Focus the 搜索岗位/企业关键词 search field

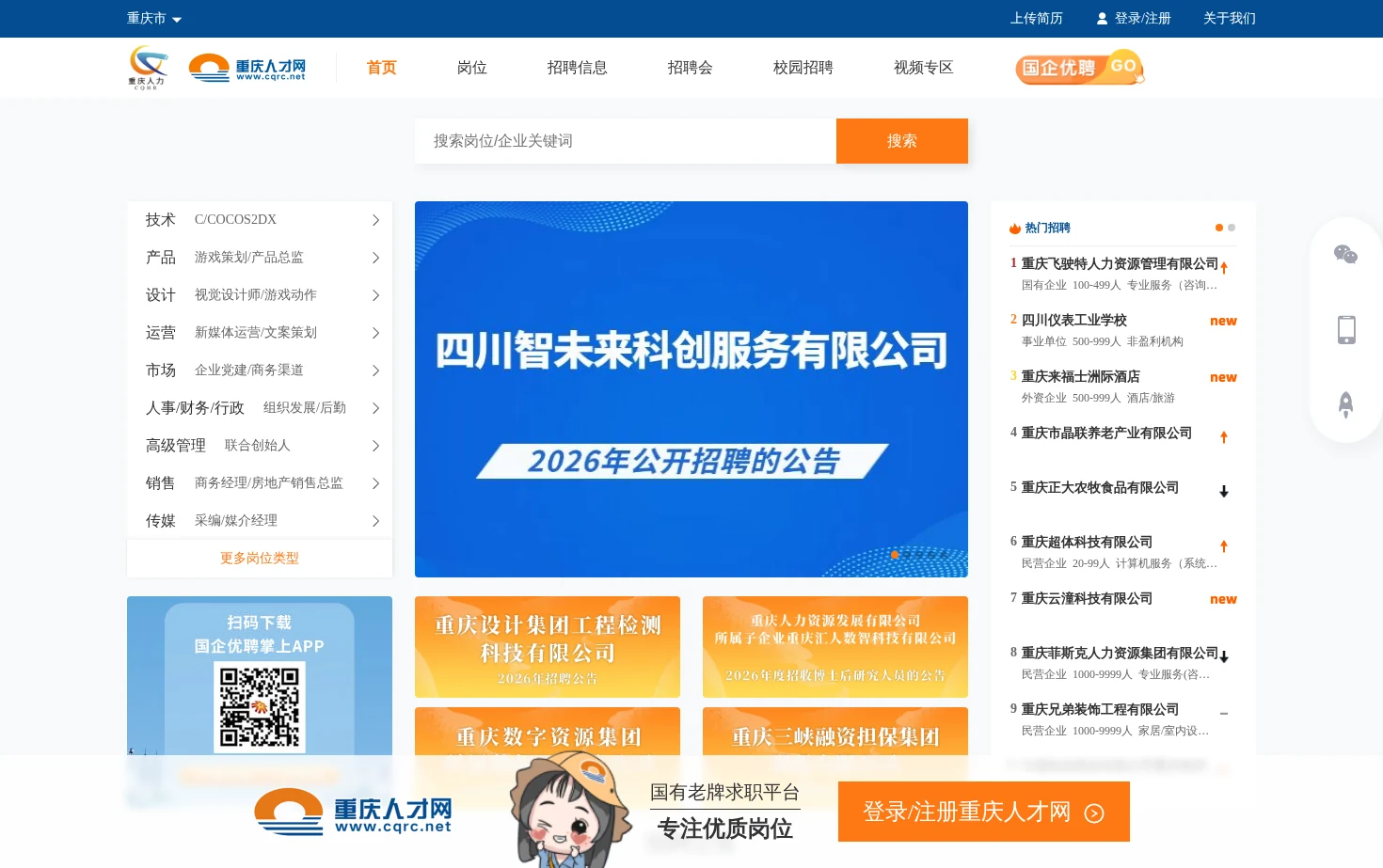pos(626,141)
